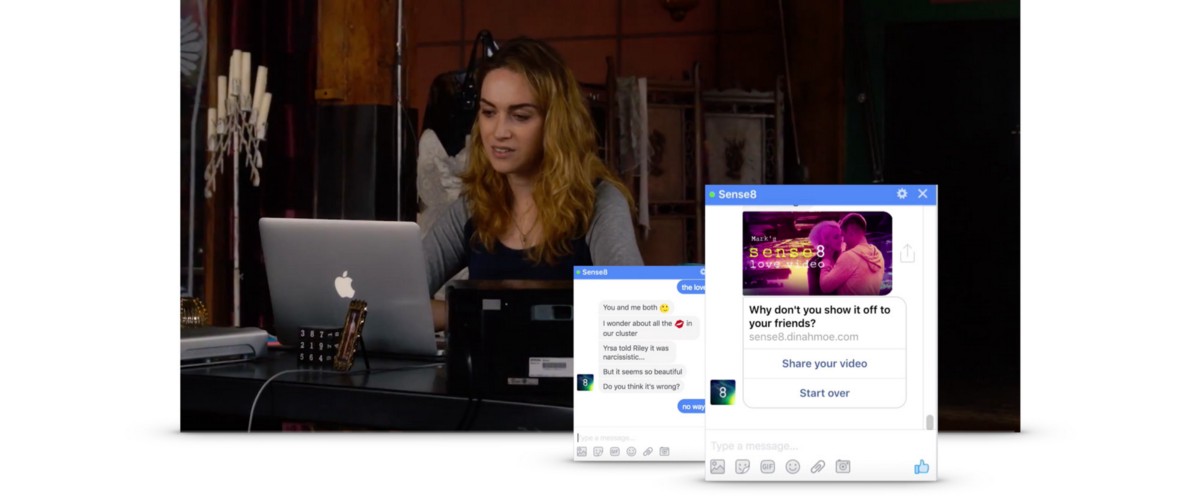Click Sense8 bot avatar in front chat

tap(722, 392)
